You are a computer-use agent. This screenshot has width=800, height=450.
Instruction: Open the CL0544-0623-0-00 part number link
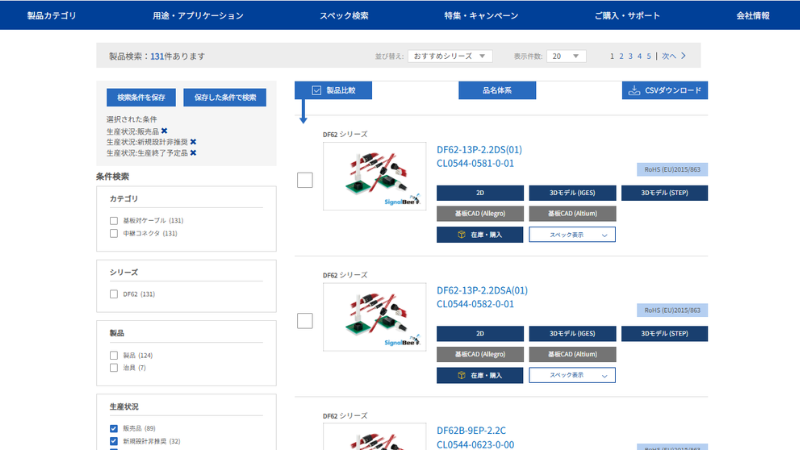(475, 444)
